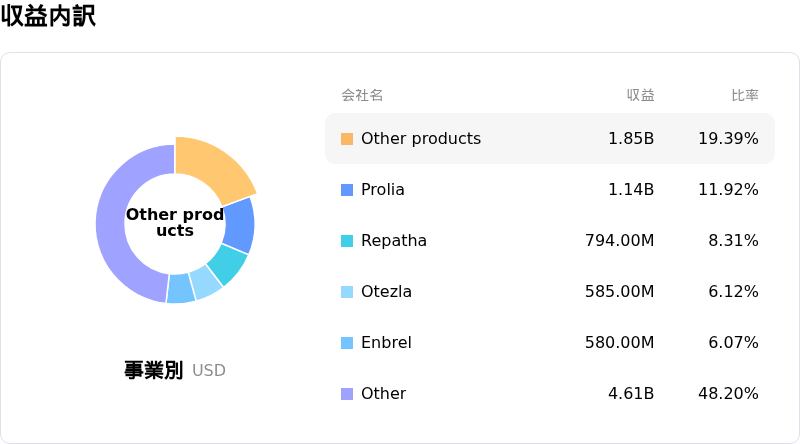800x444 pixels.
Task: Click the purple Other legend swatch
Action: pyautogui.click(x=347, y=394)
